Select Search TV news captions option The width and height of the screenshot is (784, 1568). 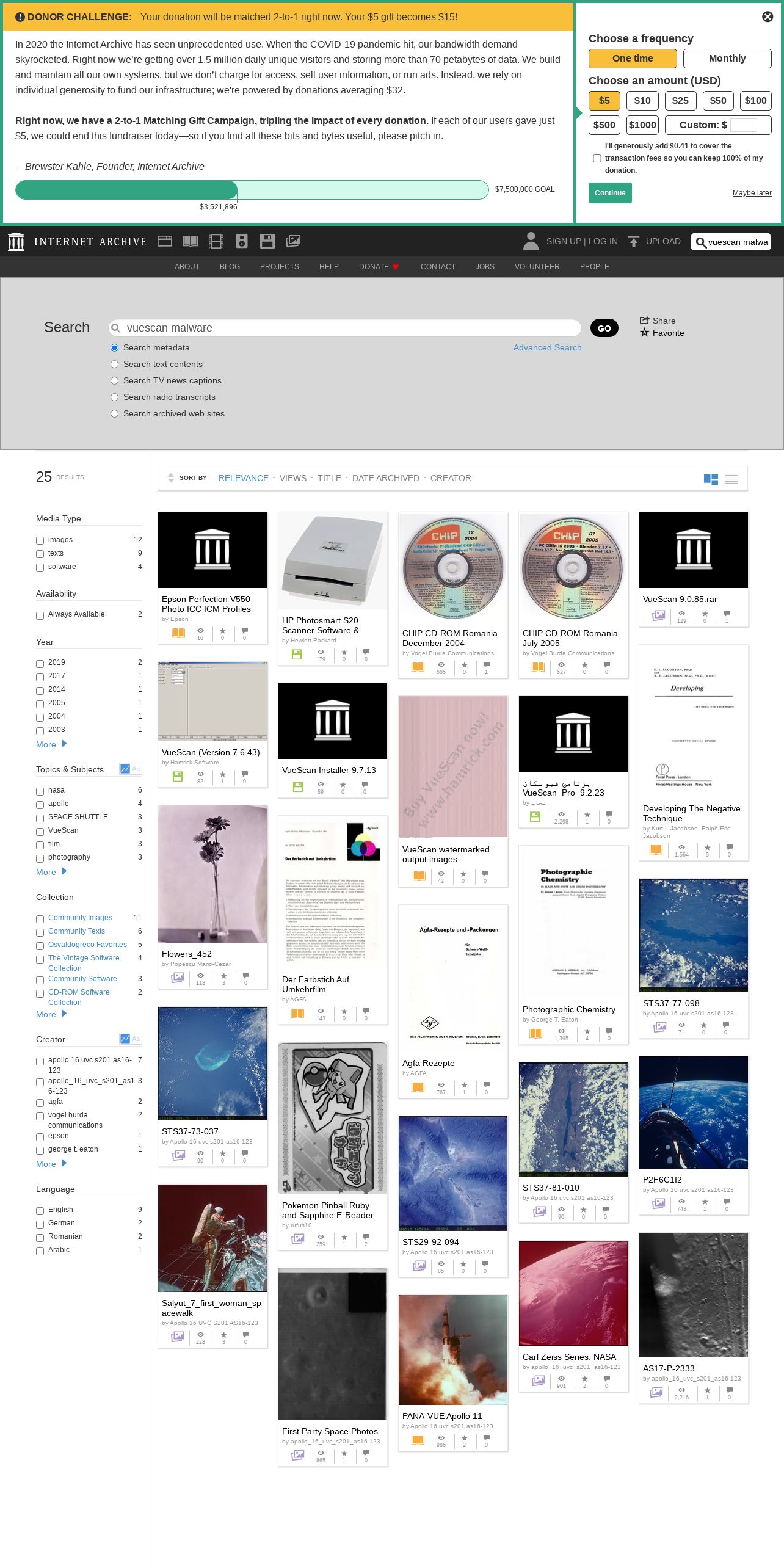click(x=114, y=380)
